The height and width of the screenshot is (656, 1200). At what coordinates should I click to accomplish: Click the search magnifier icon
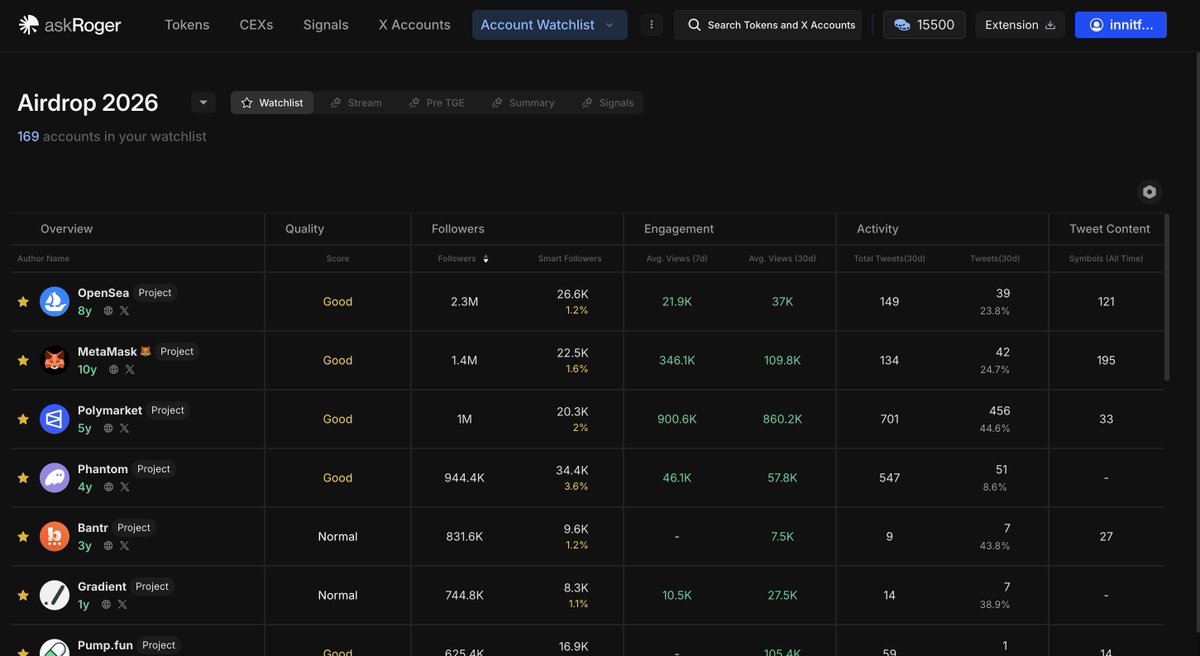coord(694,25)
